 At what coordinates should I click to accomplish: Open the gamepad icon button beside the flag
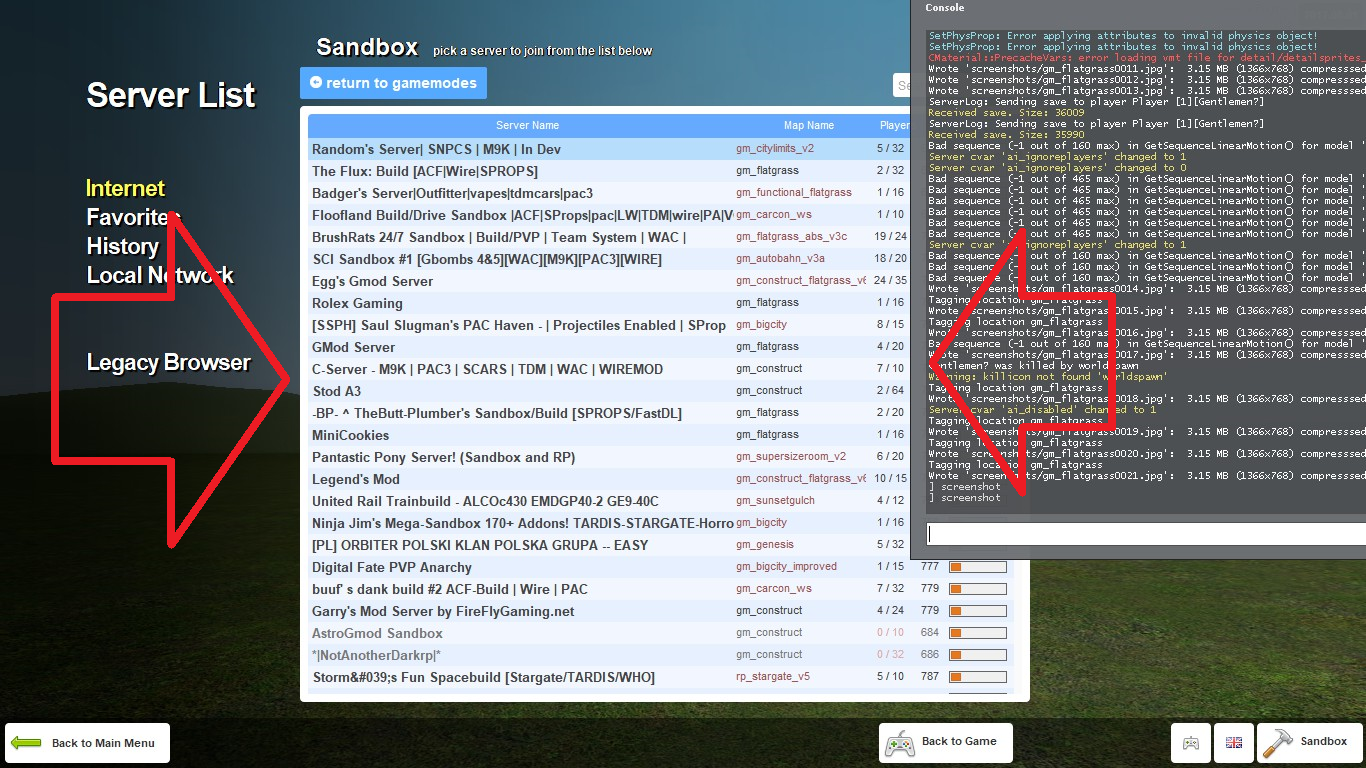pos(1191,743)
